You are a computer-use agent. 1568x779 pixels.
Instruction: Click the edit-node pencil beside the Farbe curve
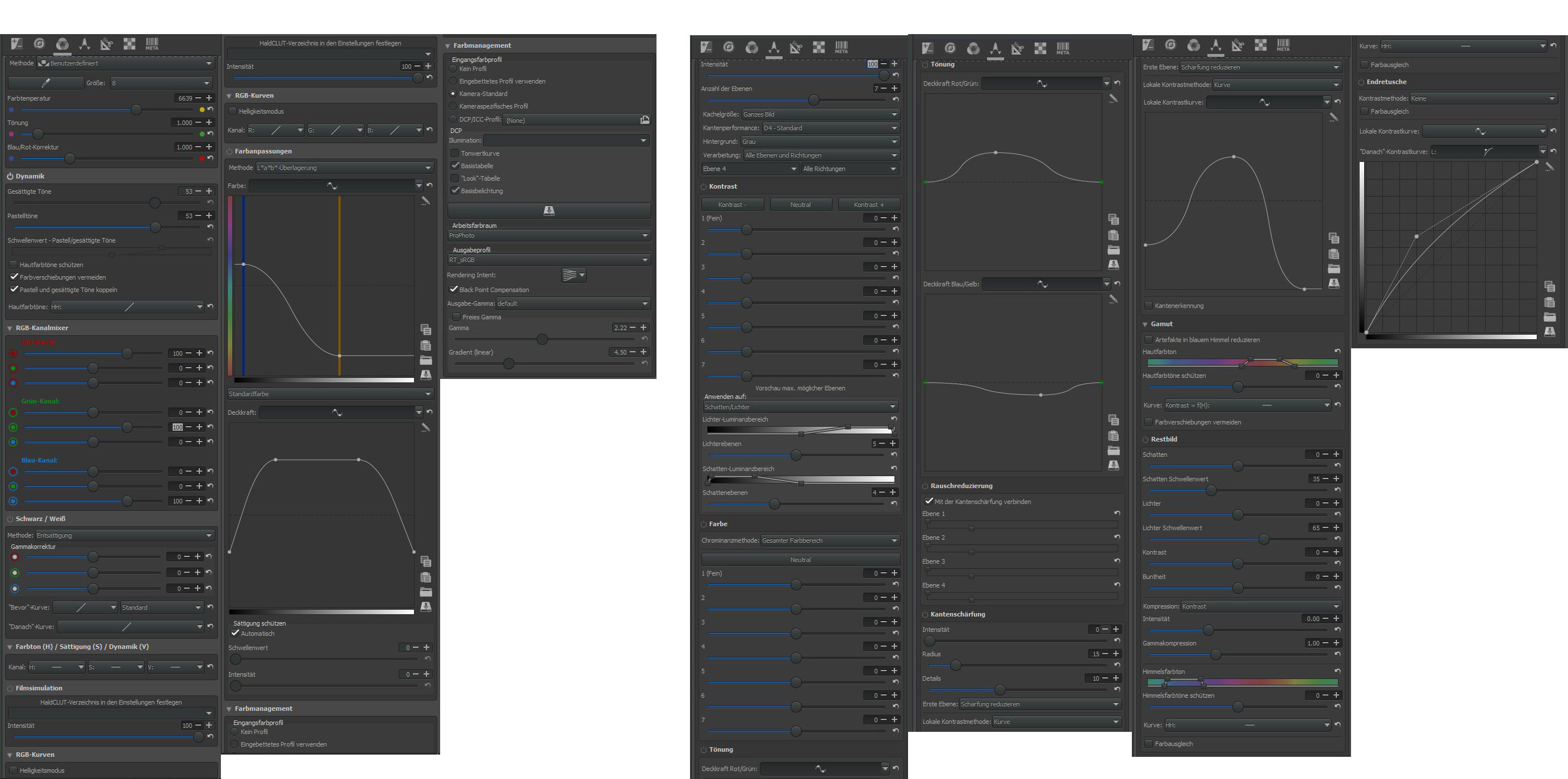tap(425, 201)
